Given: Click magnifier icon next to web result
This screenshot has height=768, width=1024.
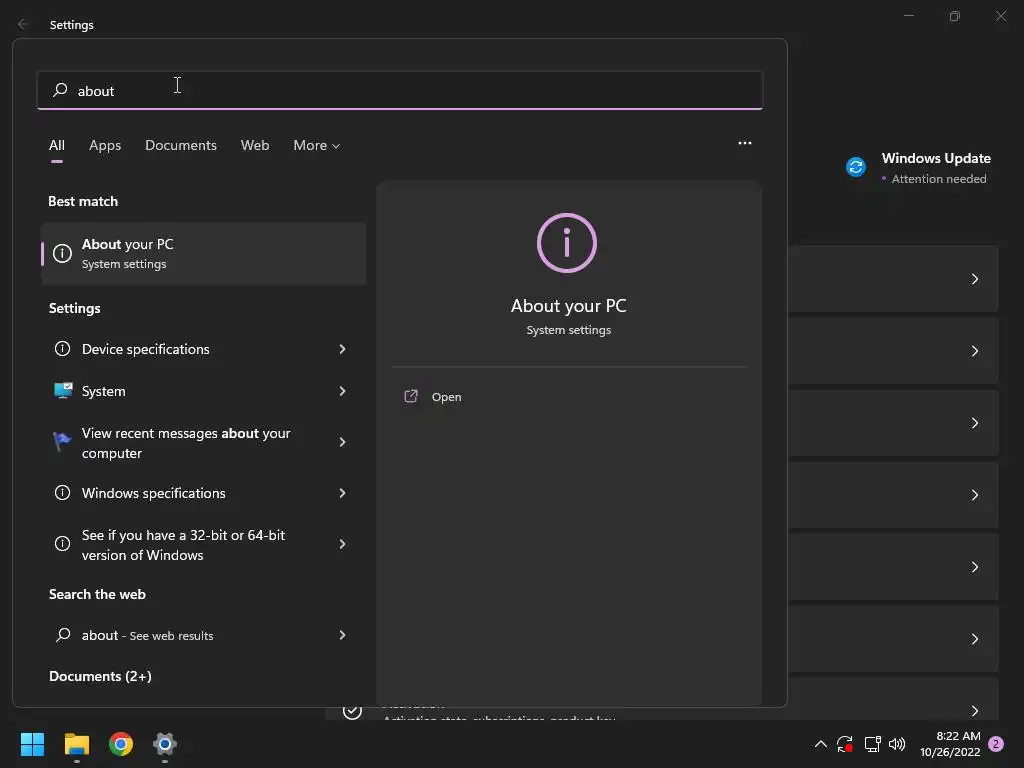Looking at the screenshot, I should pos(63,634).
